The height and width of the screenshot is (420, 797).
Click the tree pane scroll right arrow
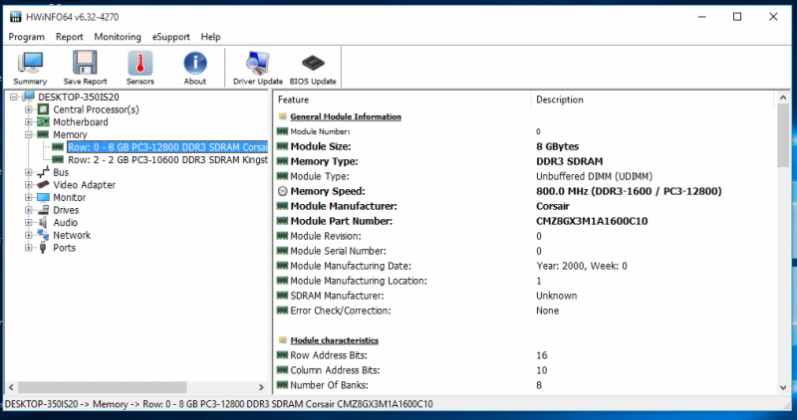click(x=261, y=387)
